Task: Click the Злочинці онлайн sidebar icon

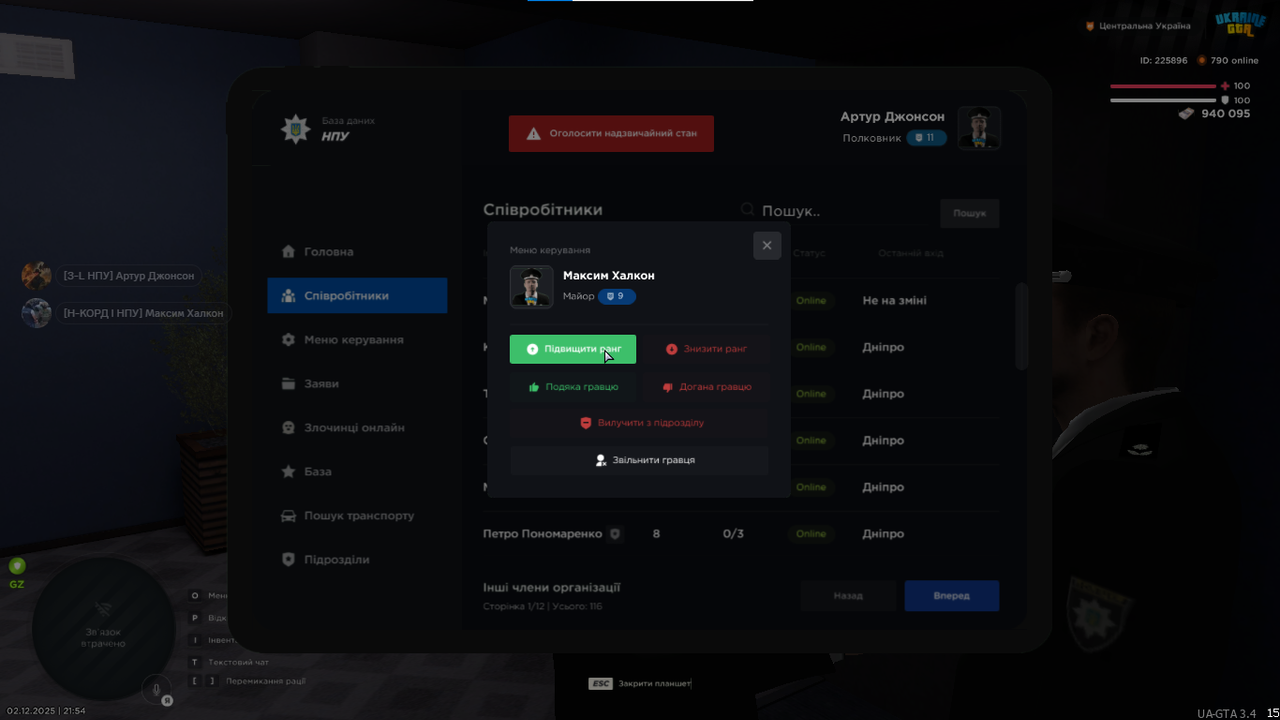Action: (289, 428)
